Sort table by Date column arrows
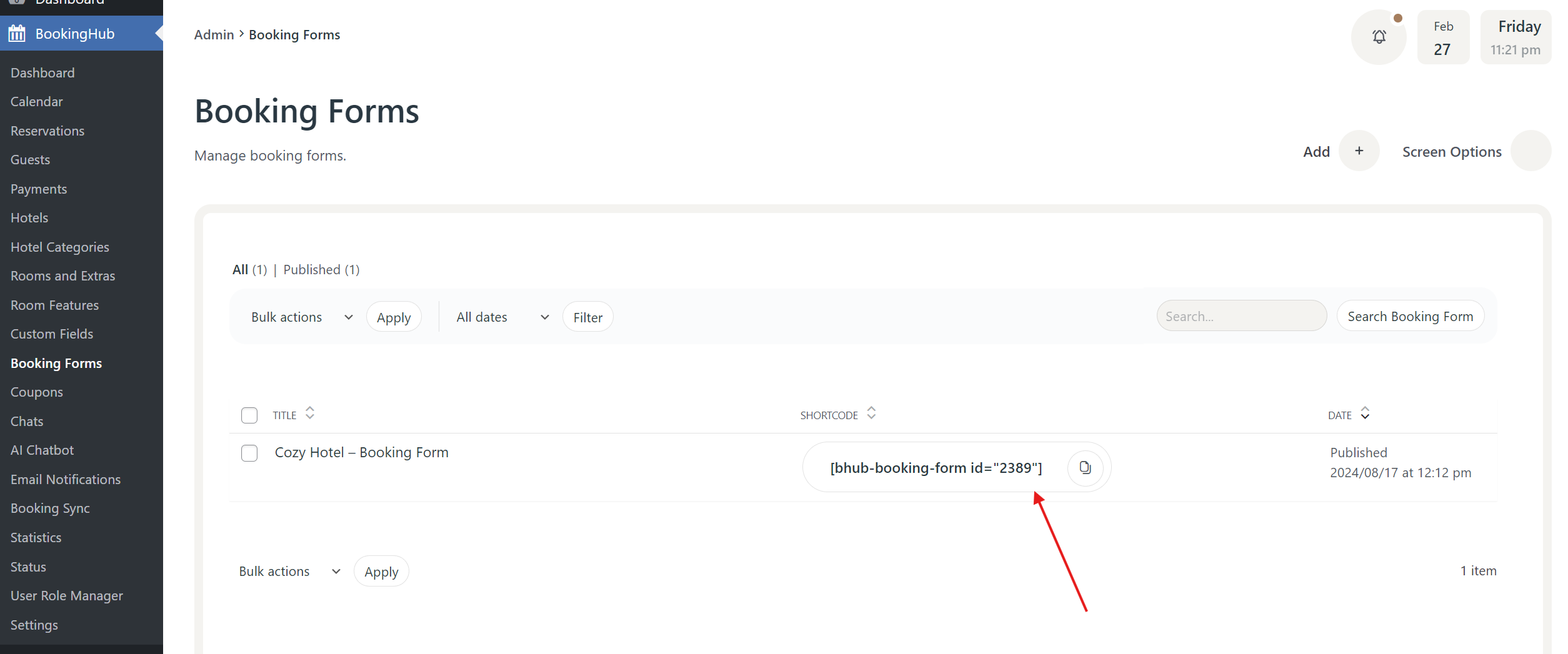The height and width of the screenshot is (654, 1568). click(x=1365, y=414)
